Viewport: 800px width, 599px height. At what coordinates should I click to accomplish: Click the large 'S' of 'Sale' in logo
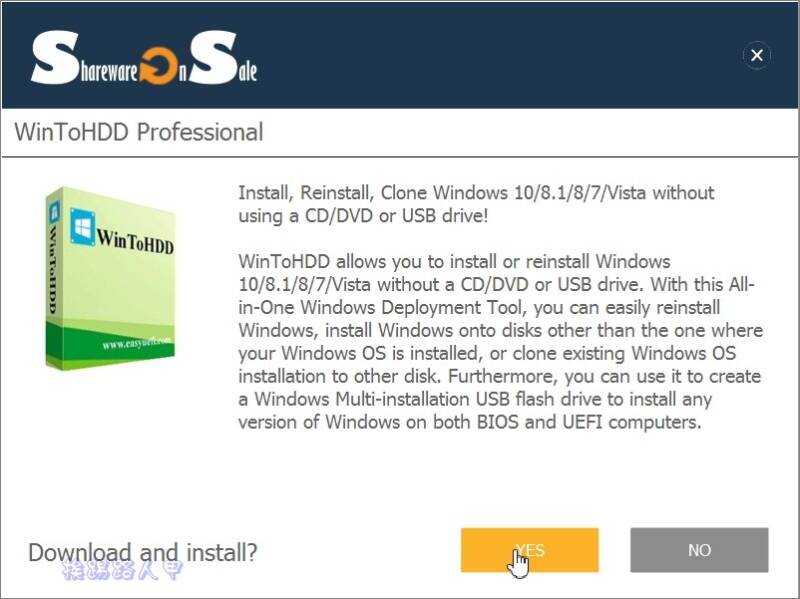pyautogui.click(x=213, y=57)
